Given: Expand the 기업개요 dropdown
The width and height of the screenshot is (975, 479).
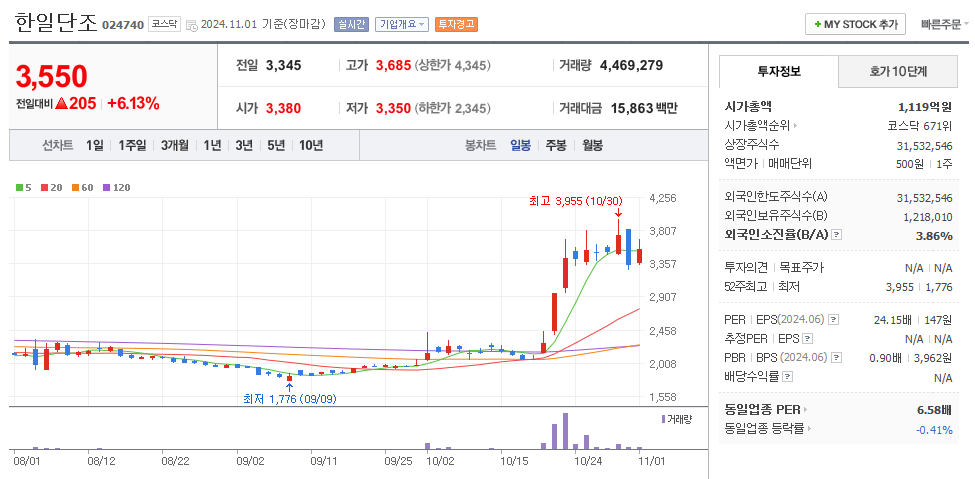Looking at the screenshot, I should [402, 25].
